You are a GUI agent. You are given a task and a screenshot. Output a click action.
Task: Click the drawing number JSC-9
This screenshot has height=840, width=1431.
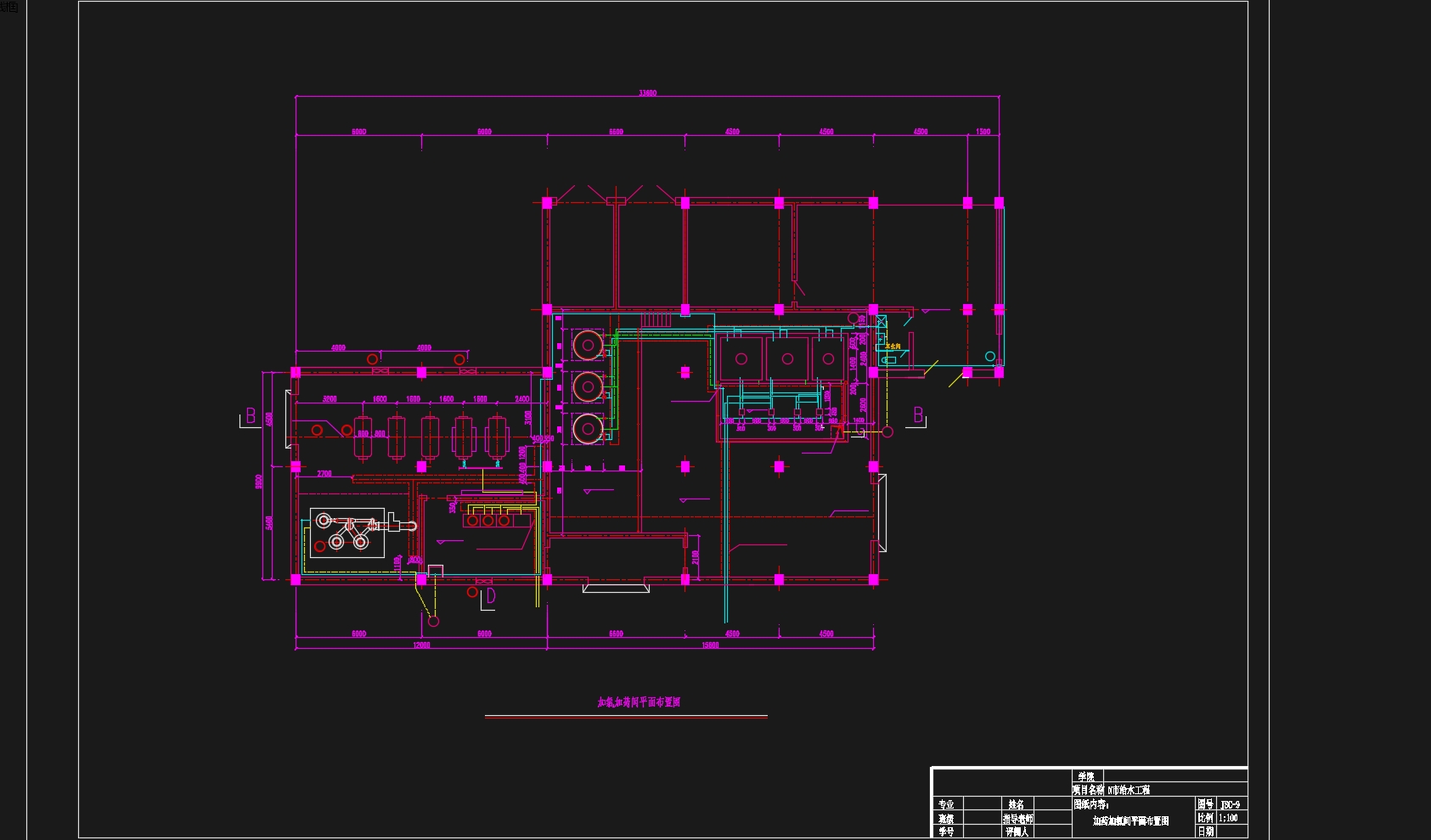pos(1230,805)
